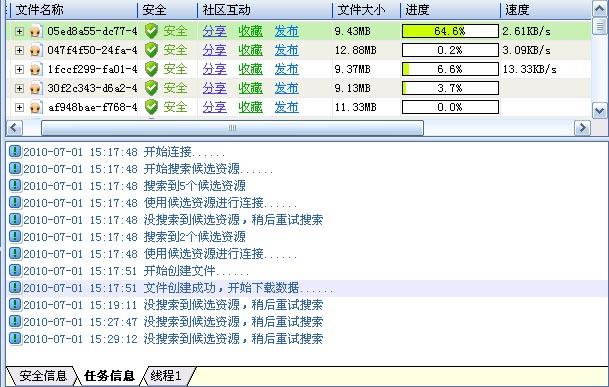Click the green safety shield for 05ed8a55-dc77-4
Image resolution: width=609 pixels, height=387 pixels.
(151, 31)
